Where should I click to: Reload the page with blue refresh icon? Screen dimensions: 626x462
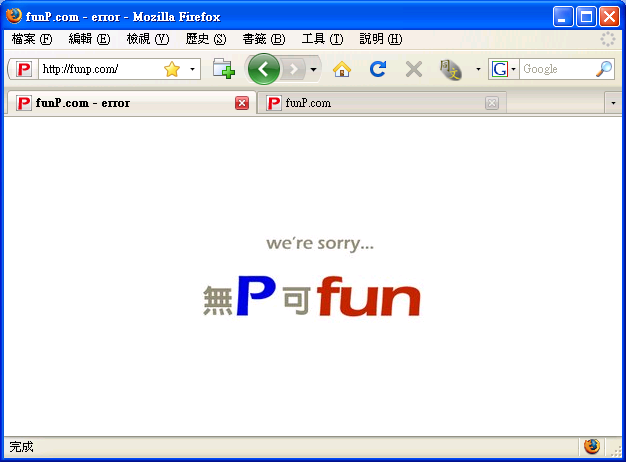[x=377, y=69]
